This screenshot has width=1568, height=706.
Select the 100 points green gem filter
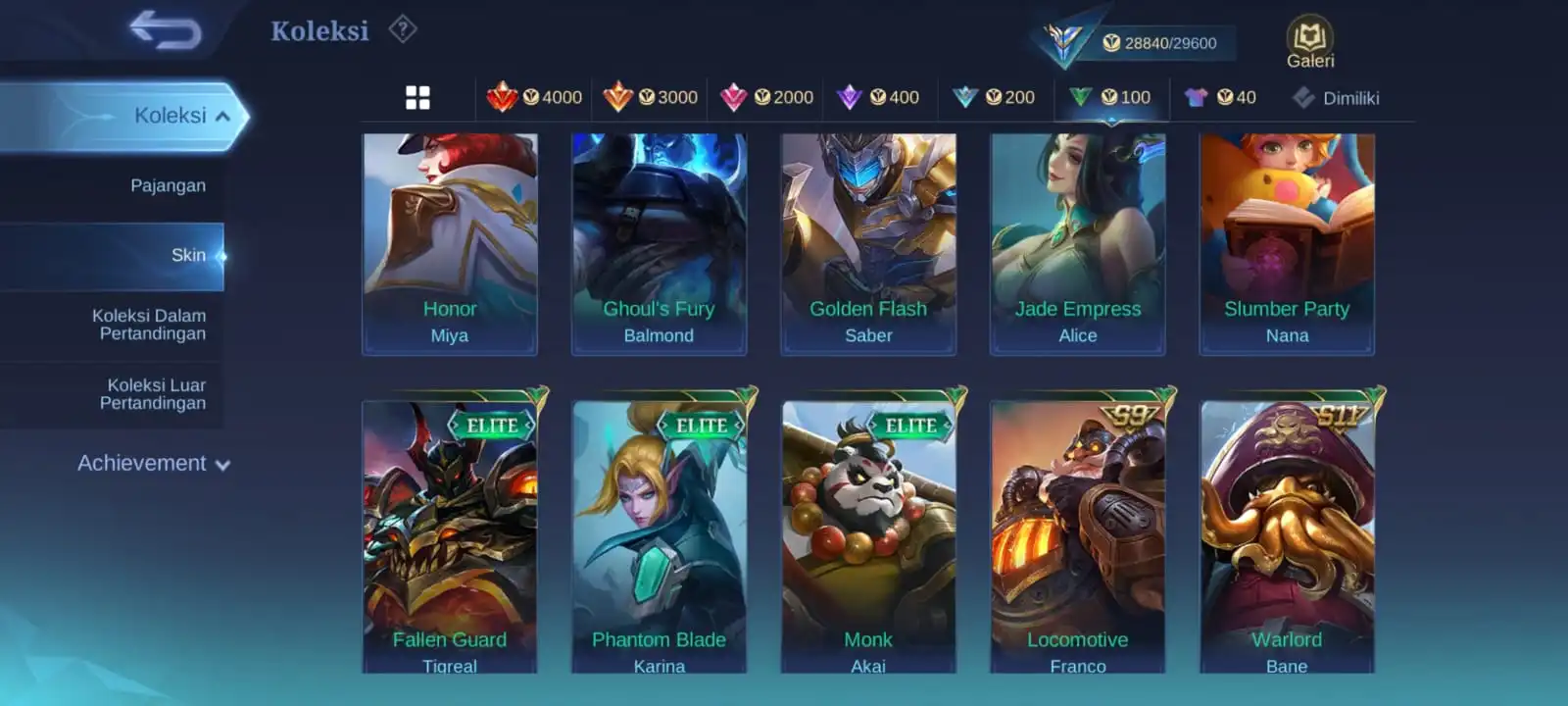pyautogui.click(x=1109, y=97)
